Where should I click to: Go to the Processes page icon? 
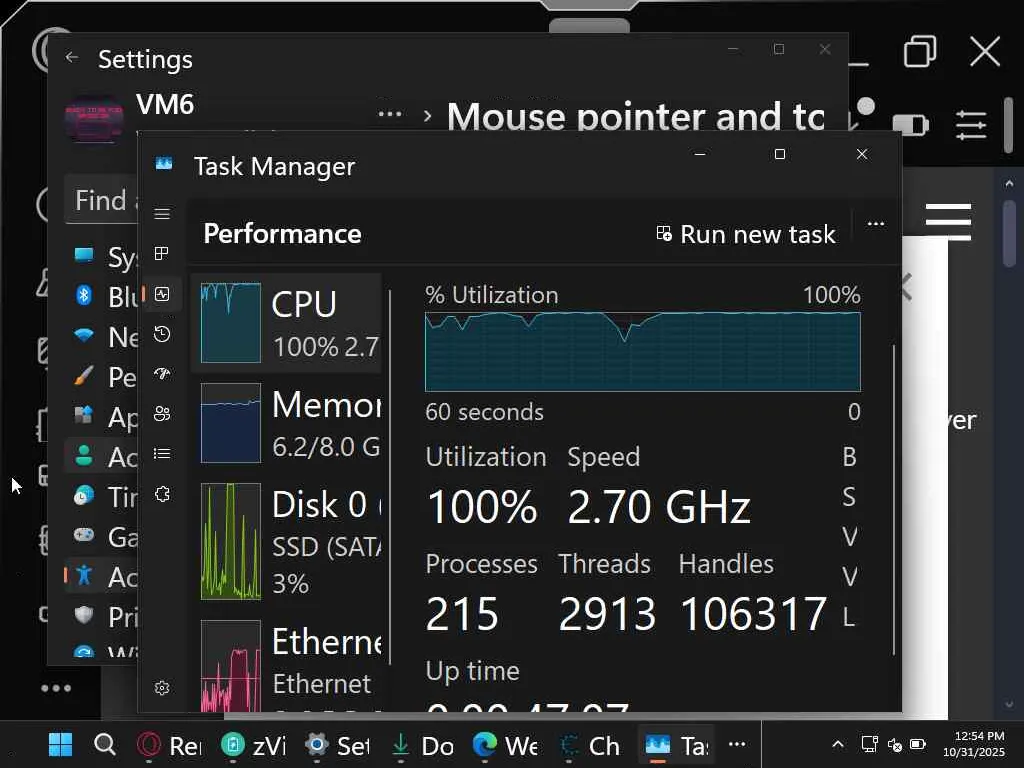162,254
